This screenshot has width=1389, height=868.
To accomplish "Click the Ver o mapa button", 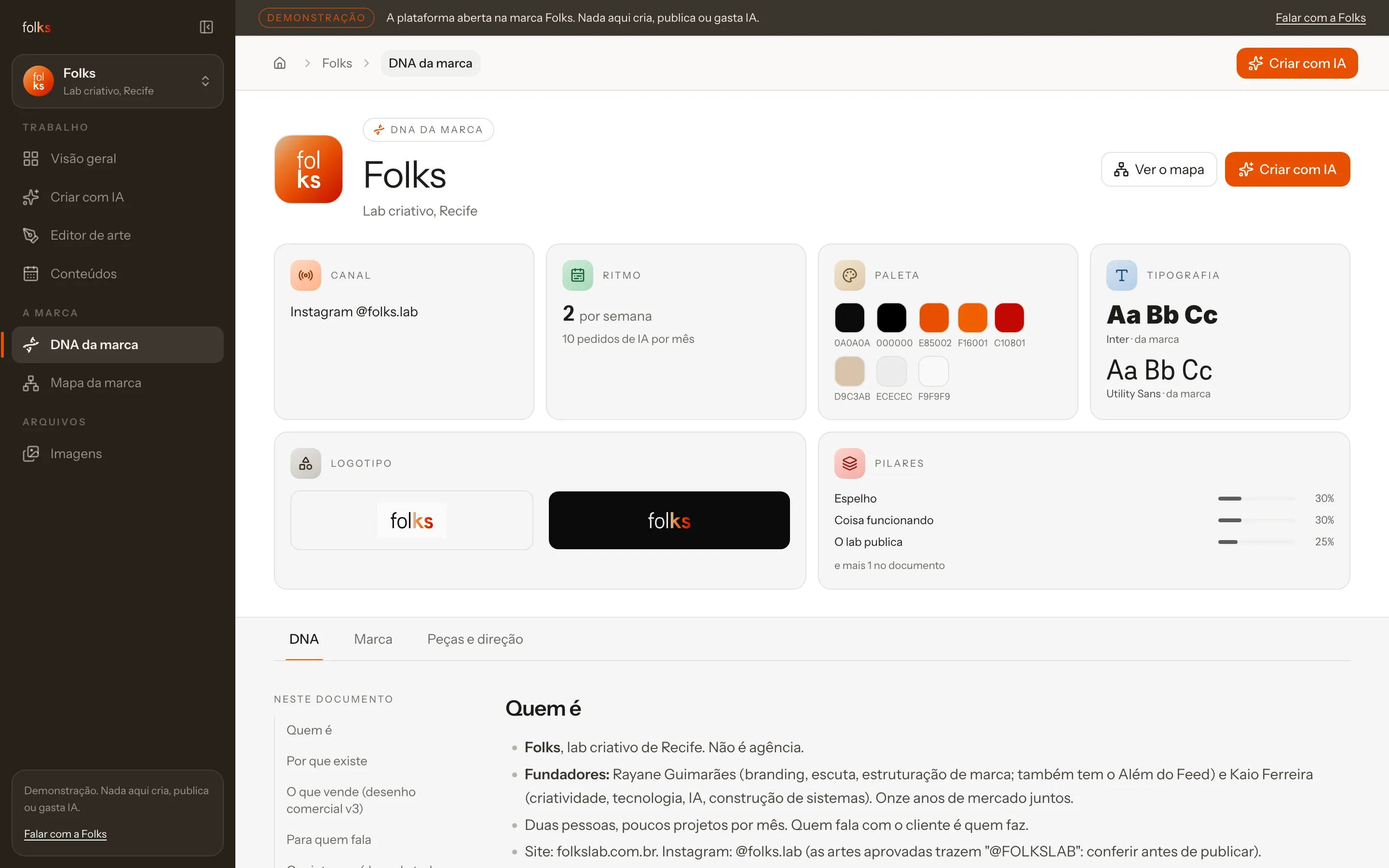I will pyautogui.click(x=1159, y=169).
